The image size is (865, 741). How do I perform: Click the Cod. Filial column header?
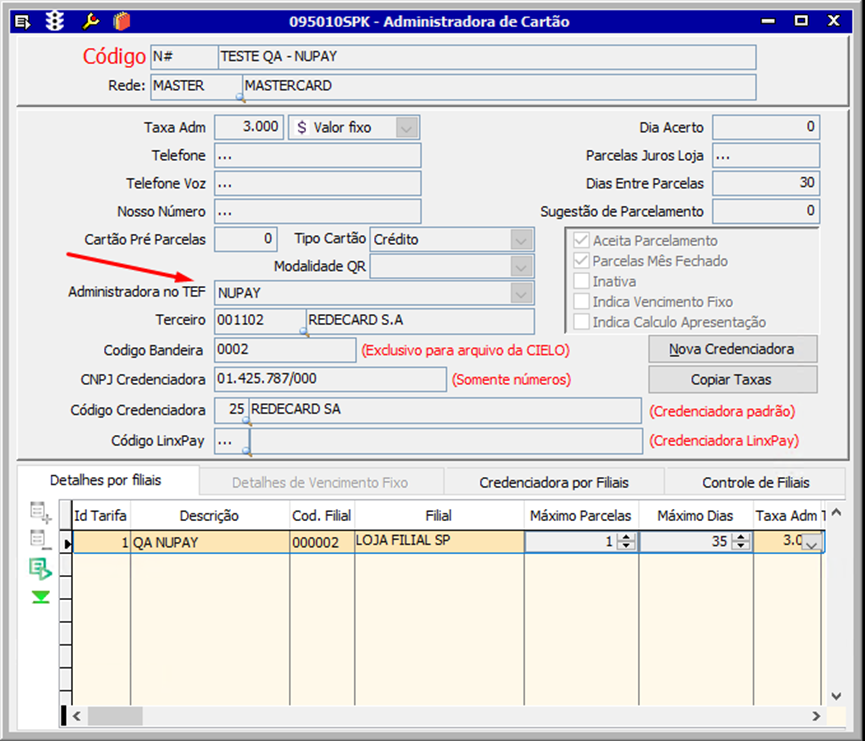click(322, 516)
